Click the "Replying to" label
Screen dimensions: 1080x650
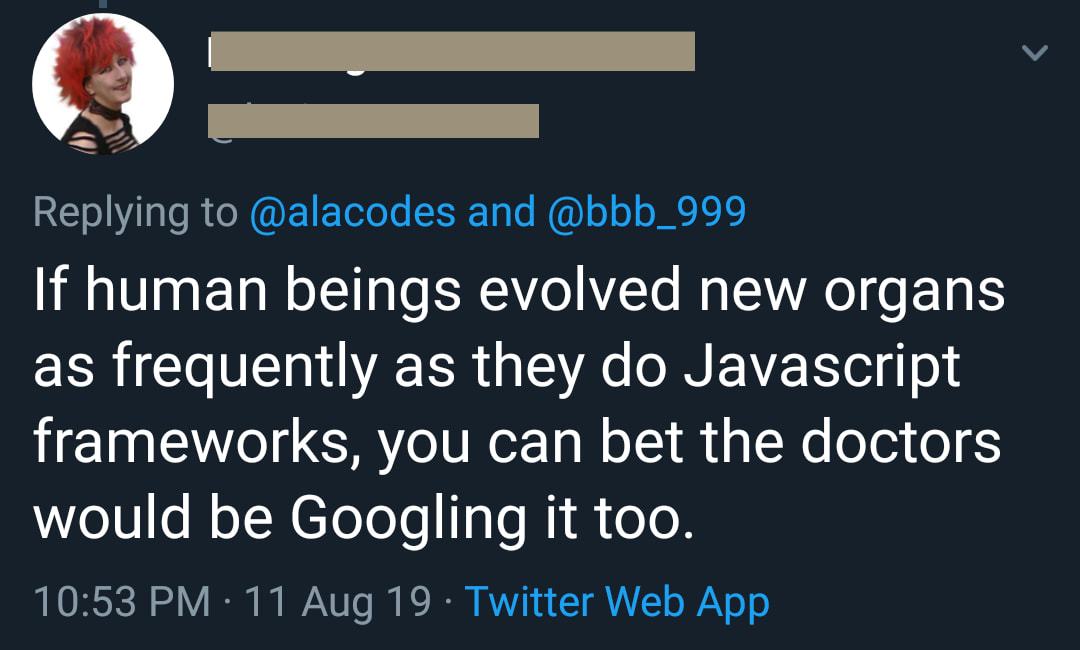(136, 211)
